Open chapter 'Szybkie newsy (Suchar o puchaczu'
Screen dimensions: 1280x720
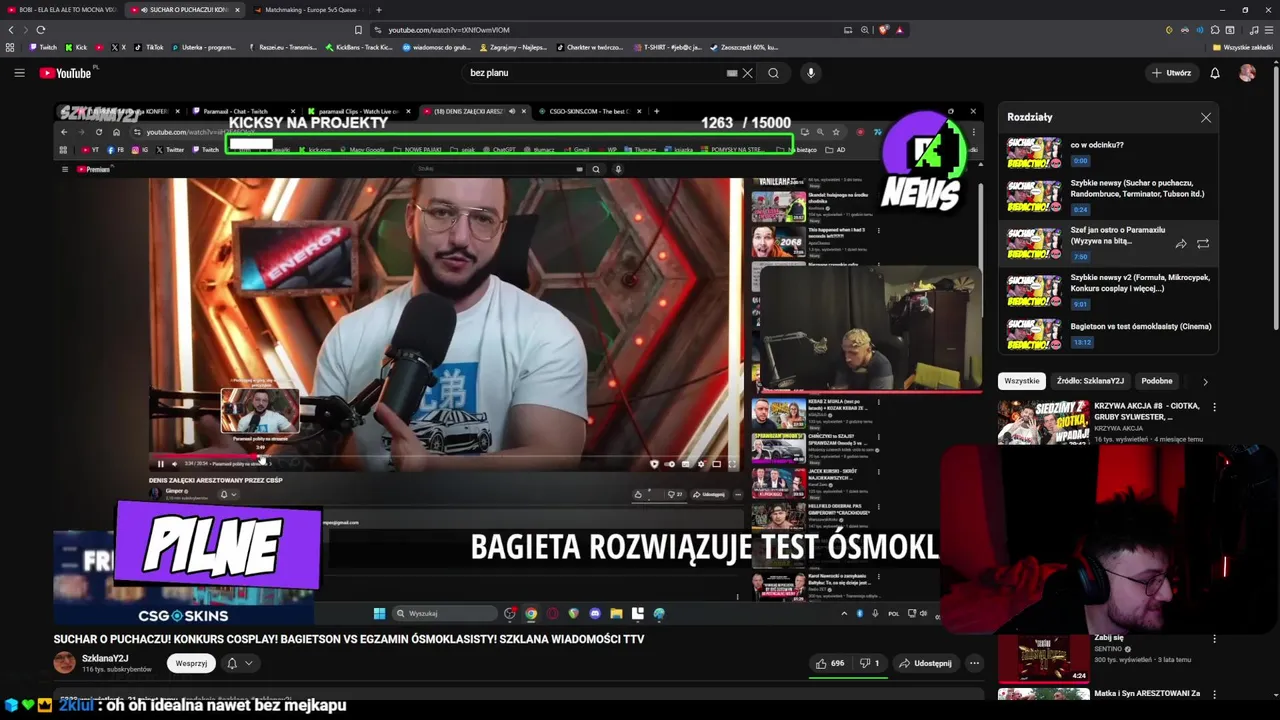pyautogui.click(x=1137, y=188)
